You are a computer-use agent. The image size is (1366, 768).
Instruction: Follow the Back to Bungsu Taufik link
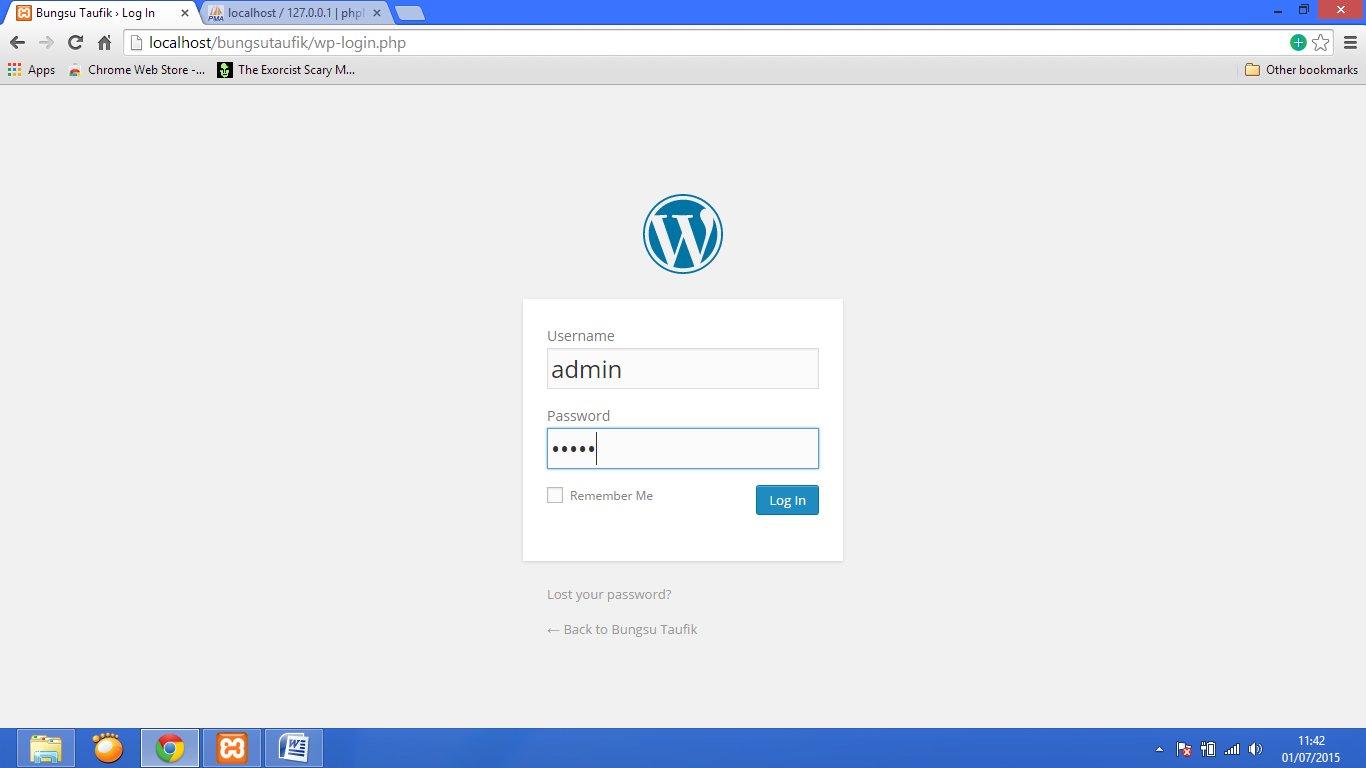[622, 629]
